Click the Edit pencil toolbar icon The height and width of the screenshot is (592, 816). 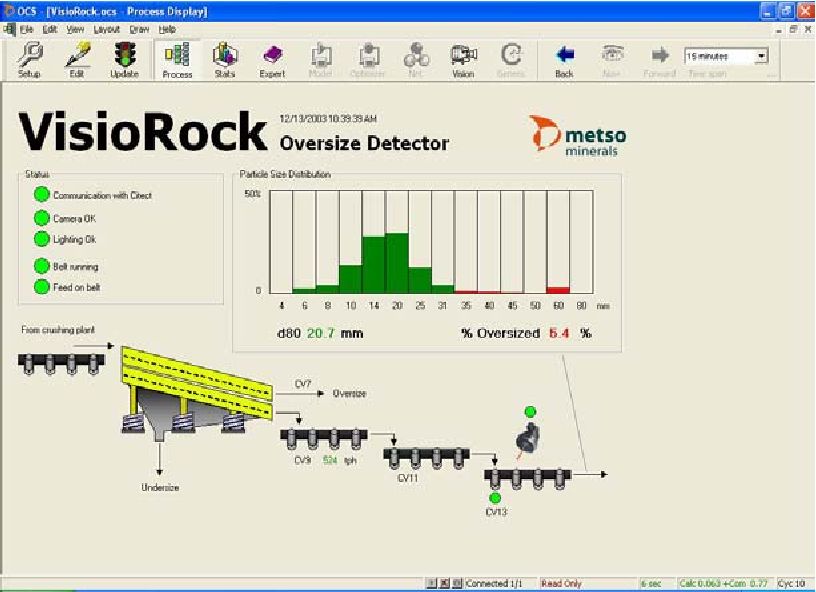(77, 60)
